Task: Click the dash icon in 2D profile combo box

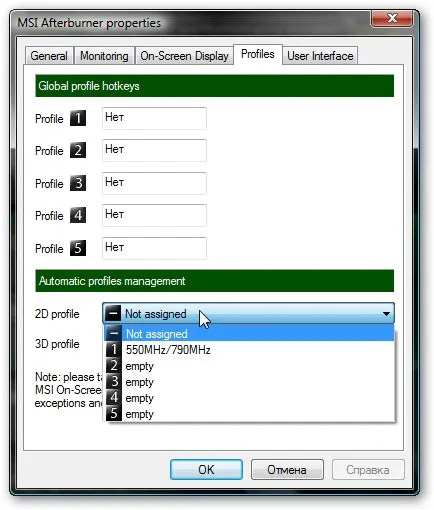Action: pos(113,314)
